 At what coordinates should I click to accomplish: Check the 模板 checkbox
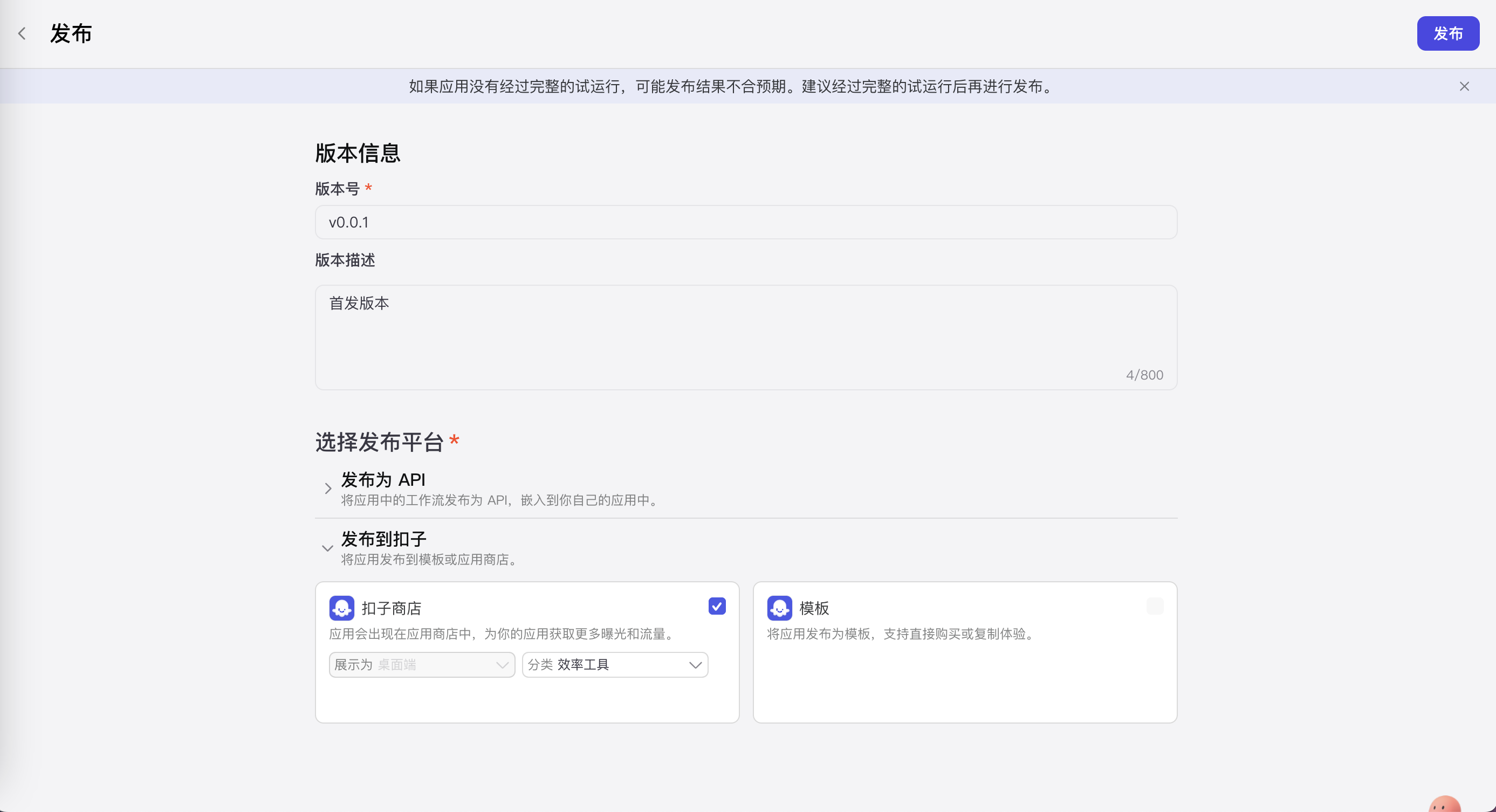[x=1155, y=606]
